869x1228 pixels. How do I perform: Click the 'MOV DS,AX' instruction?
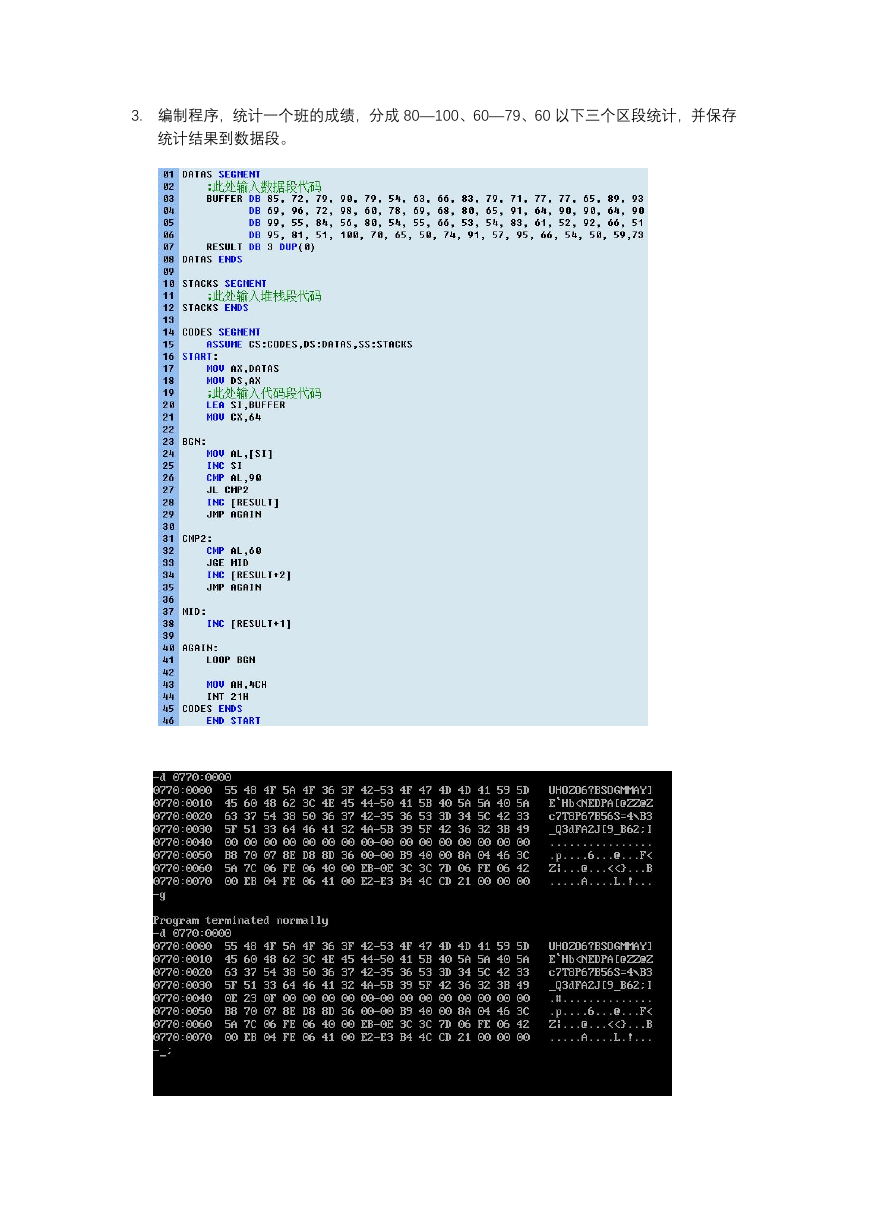[233, 381]
